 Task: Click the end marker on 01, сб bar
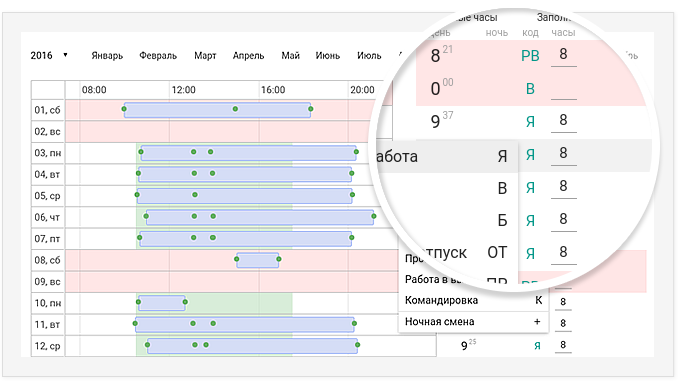[x=310, y=109]
